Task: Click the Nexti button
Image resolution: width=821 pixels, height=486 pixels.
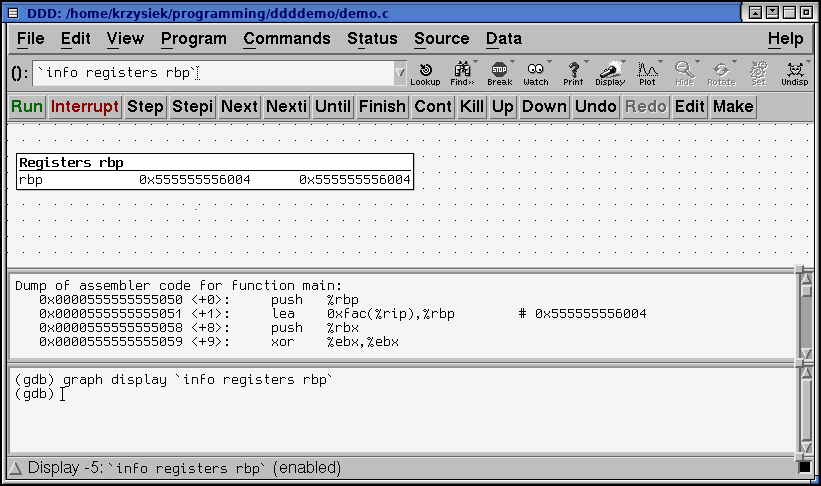Action: [x=286, y=107]
